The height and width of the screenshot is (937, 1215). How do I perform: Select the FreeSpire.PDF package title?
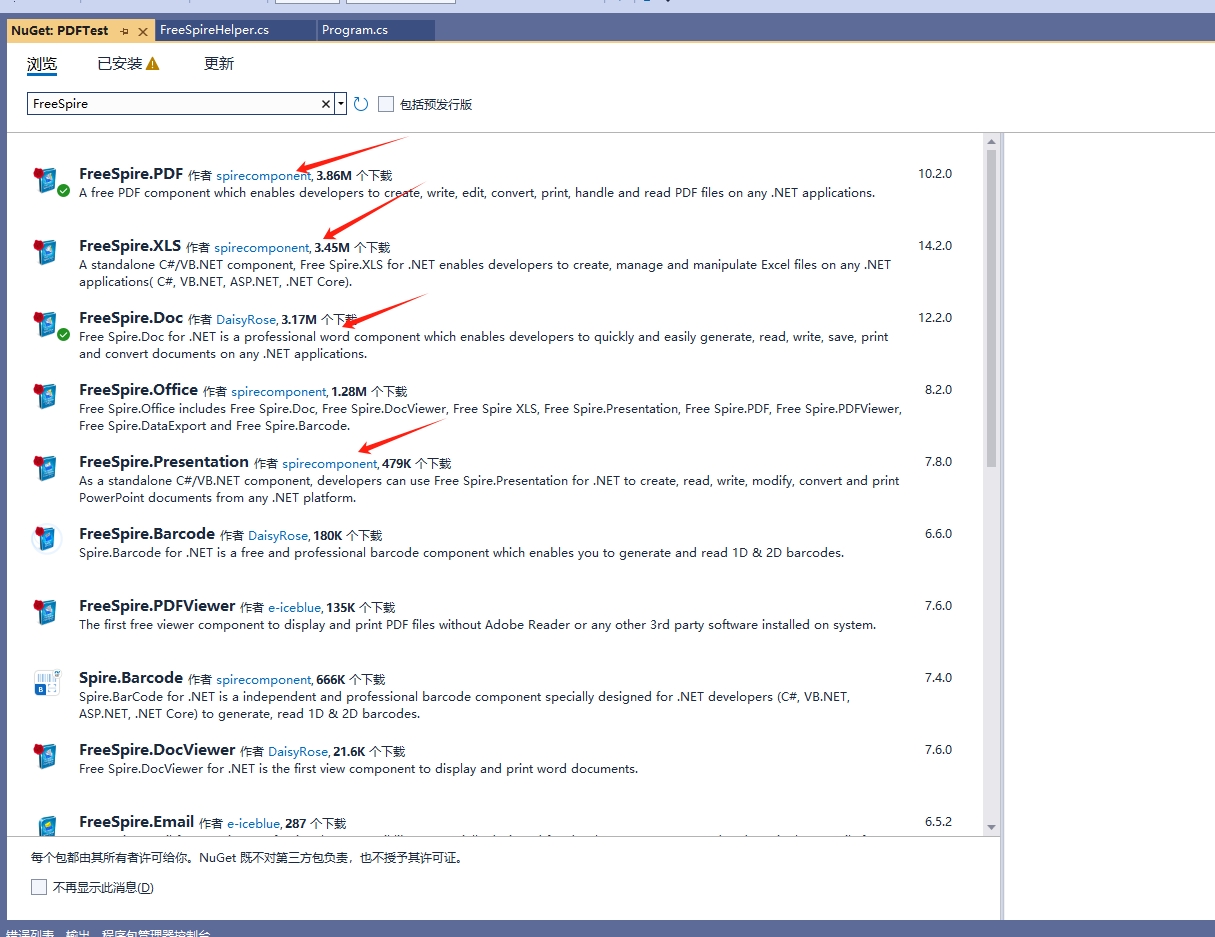[131, 174]
